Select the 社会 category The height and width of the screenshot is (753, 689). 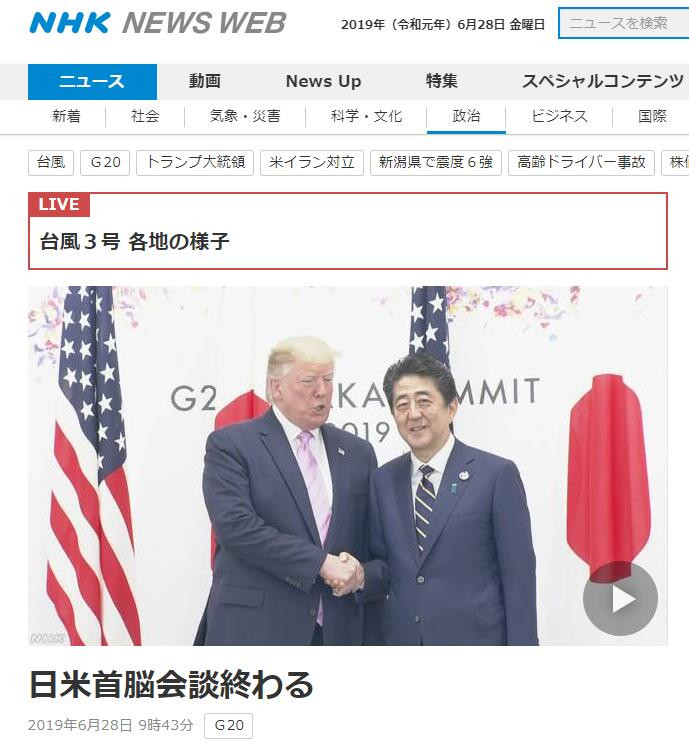point(145,116)
